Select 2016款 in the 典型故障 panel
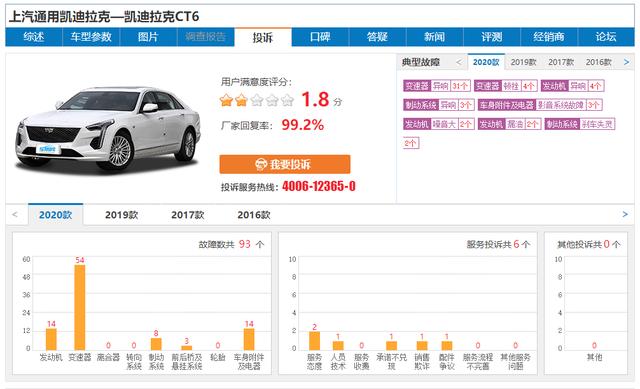This screenshot has width=640, height=389. (x=598, y=62)
